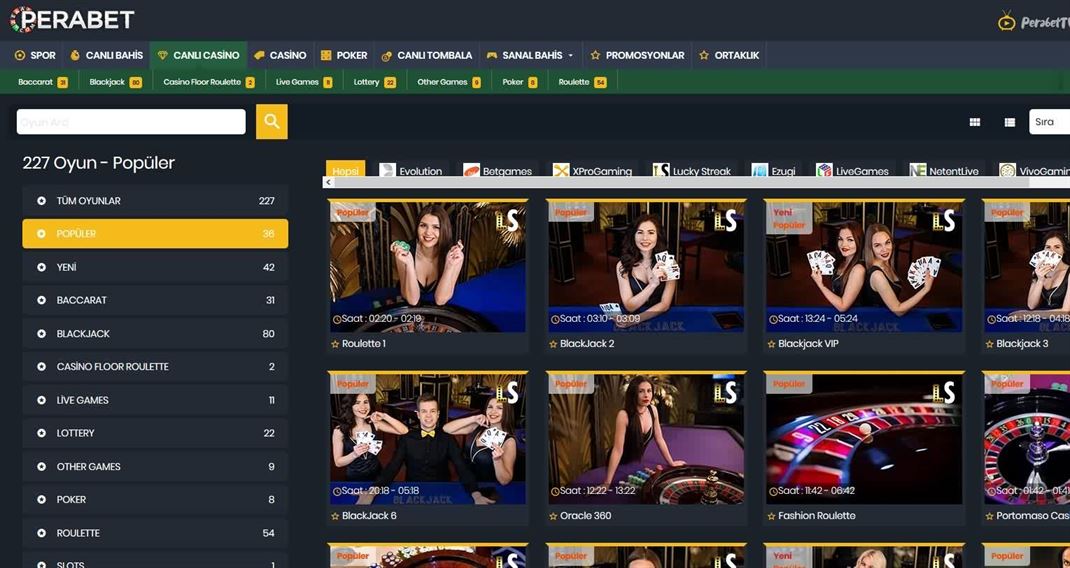Screen dimensions: 1070x568
Task: Click the Canlı Casino diamond icon
Action: (162, 55)
